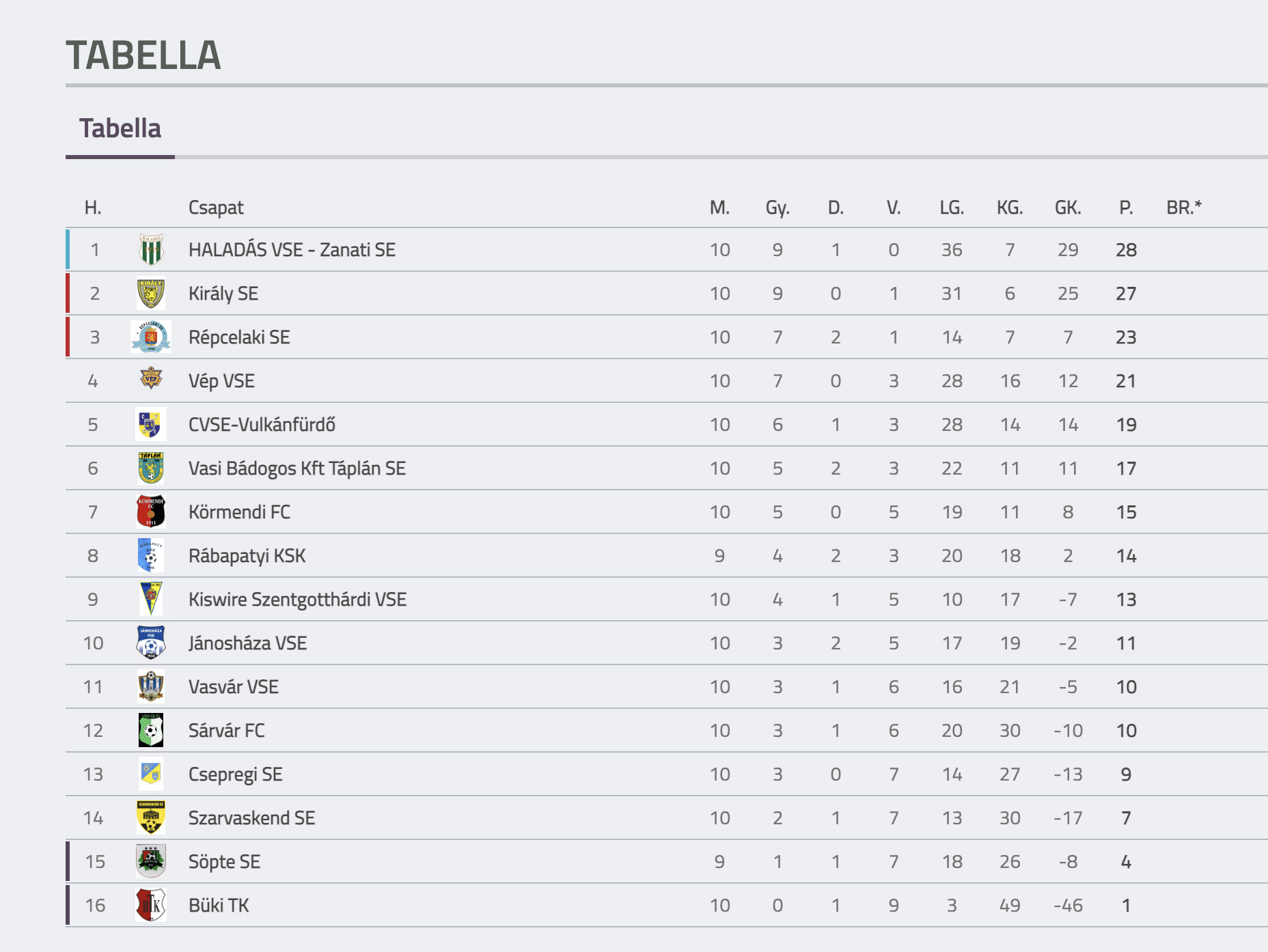
Task: Click the GK. goal difference header
Action: pyautogui.click(x=1068, y=208)
